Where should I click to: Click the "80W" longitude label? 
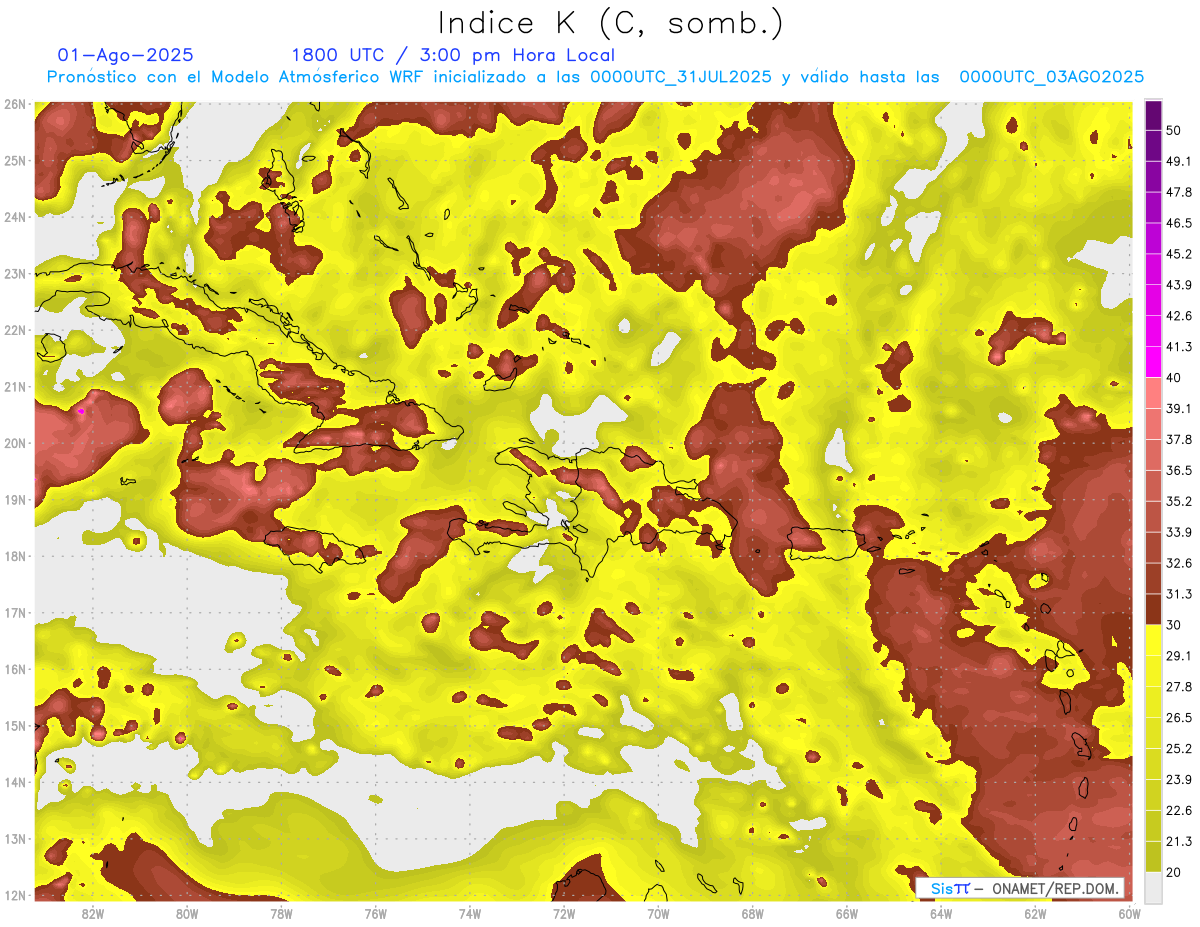(187, 913)
